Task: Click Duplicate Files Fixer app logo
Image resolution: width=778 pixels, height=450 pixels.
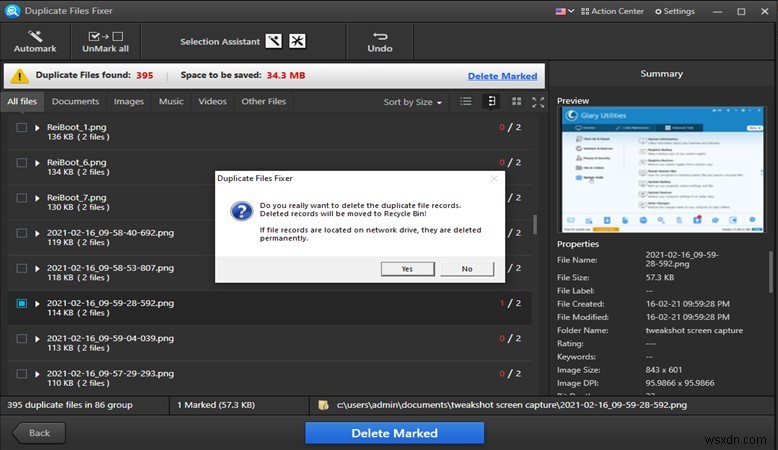Action: coord(11,11)
